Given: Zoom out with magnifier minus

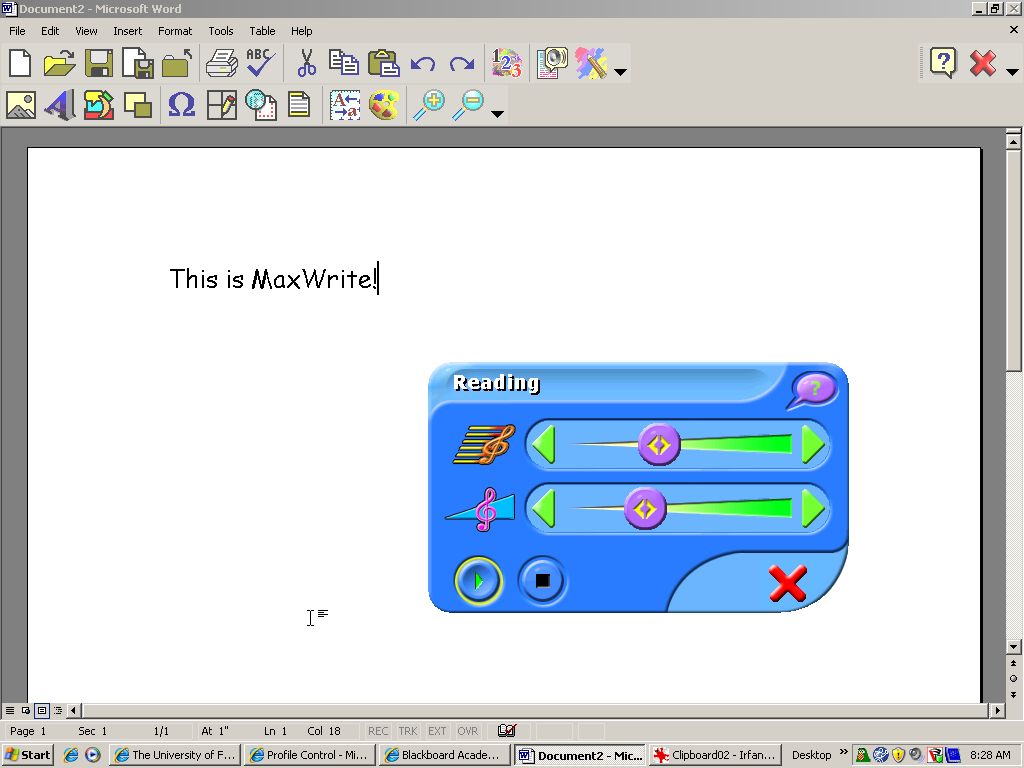Looking at the screenshot, I should (468, 105).
